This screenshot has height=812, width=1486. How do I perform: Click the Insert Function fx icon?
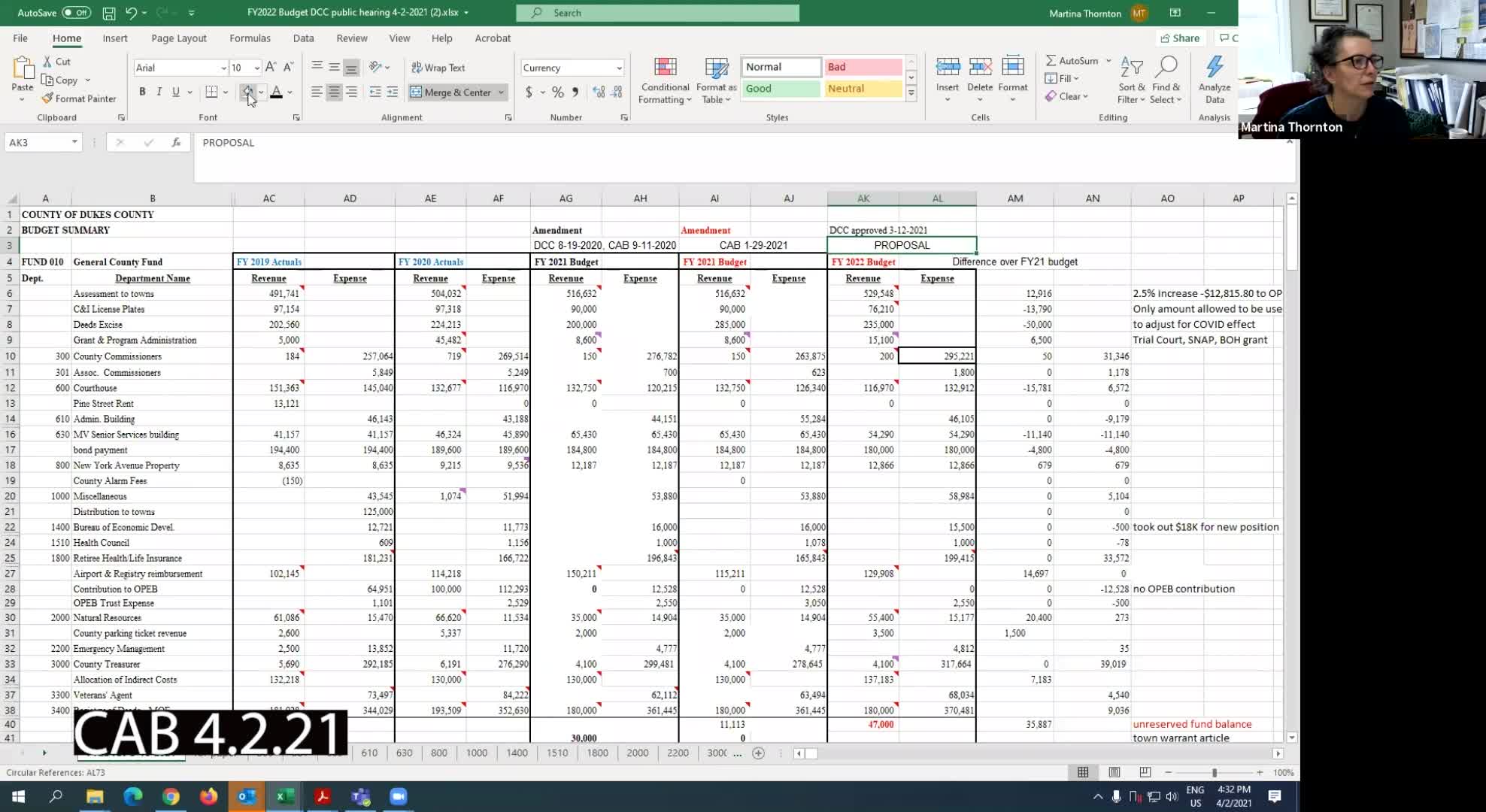pyautogui.click(x=176, y=142)
